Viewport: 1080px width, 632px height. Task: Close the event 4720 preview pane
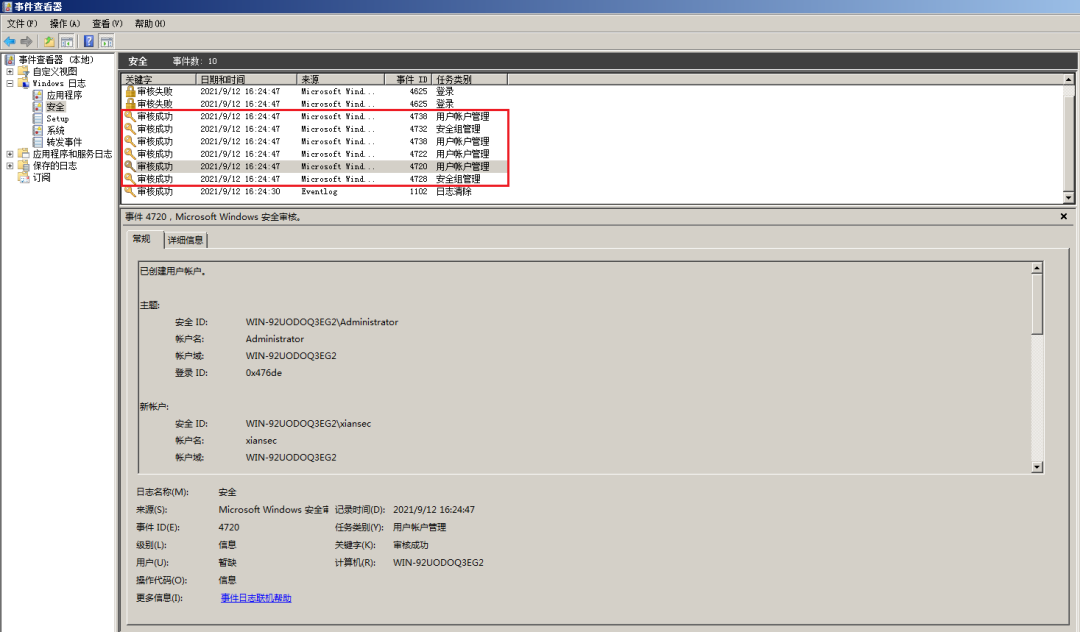(1063, 216)
